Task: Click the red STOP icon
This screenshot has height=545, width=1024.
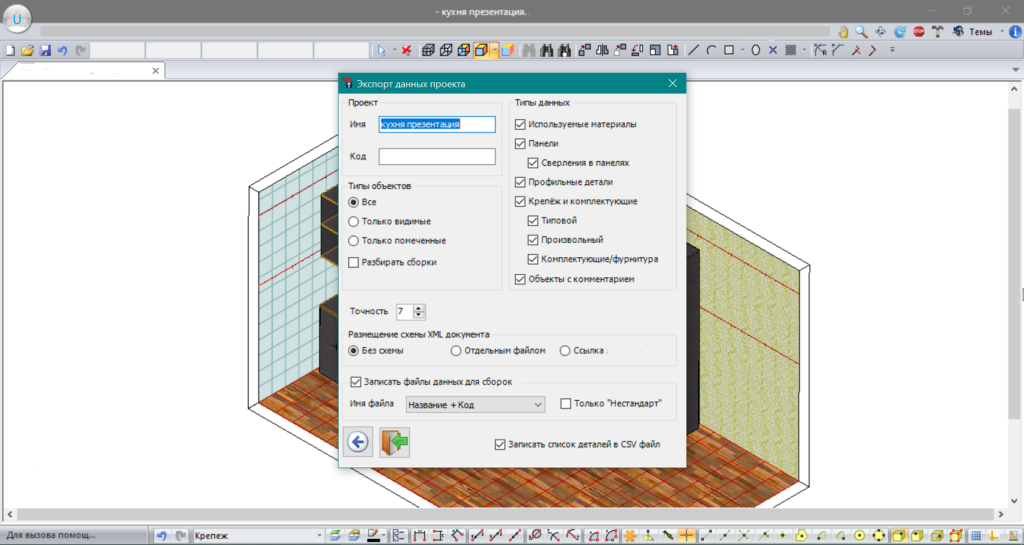Action: [918, 31]
